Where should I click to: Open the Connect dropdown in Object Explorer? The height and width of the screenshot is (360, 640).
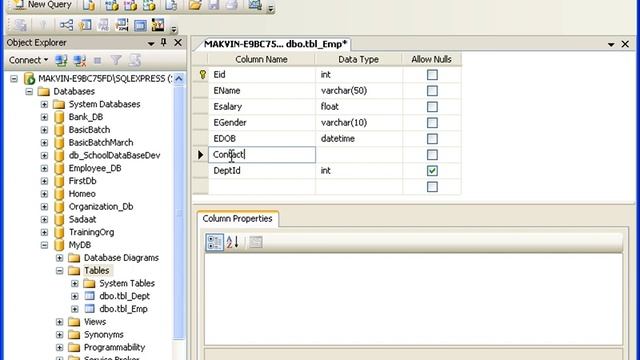(x=29, y=60)
